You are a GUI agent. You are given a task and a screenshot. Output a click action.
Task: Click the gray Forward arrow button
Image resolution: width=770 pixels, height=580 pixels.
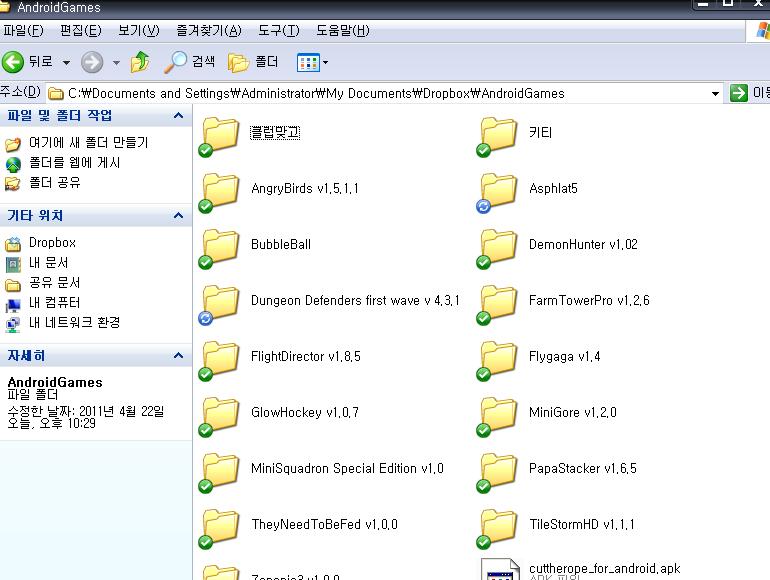click(x=92, y=62)
